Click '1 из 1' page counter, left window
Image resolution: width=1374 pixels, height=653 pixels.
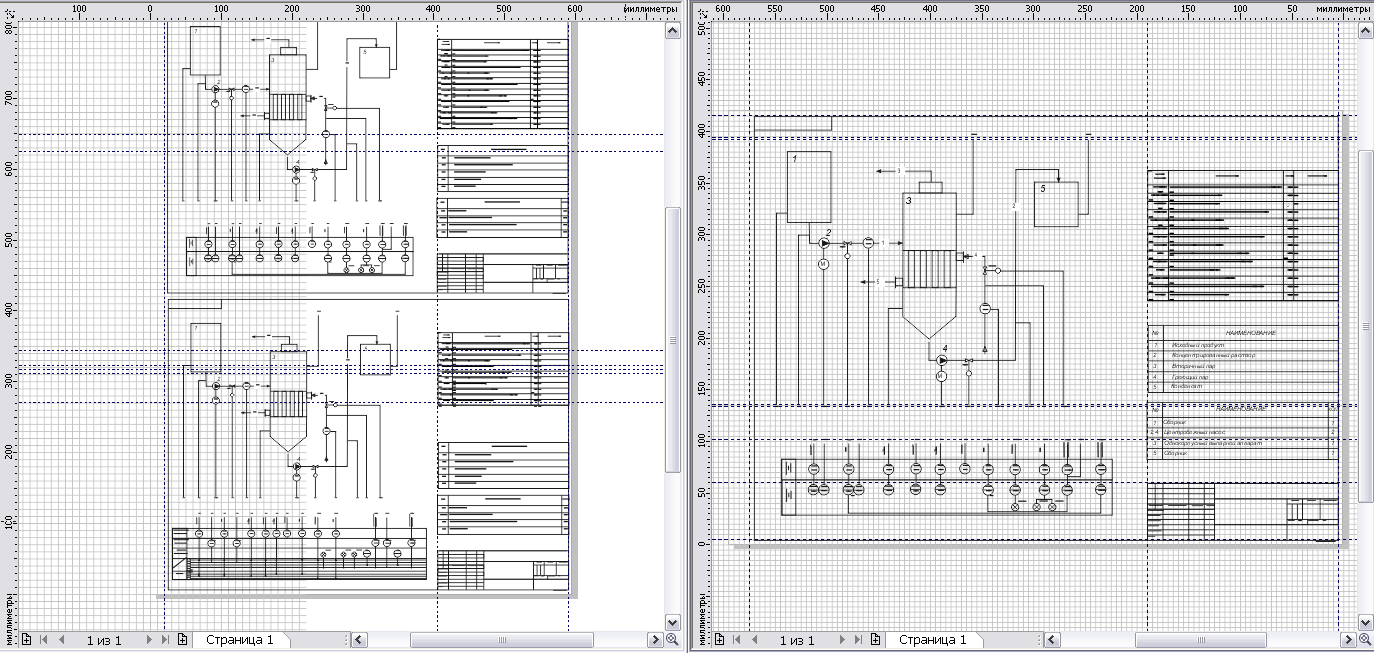[x=104, y=640]
